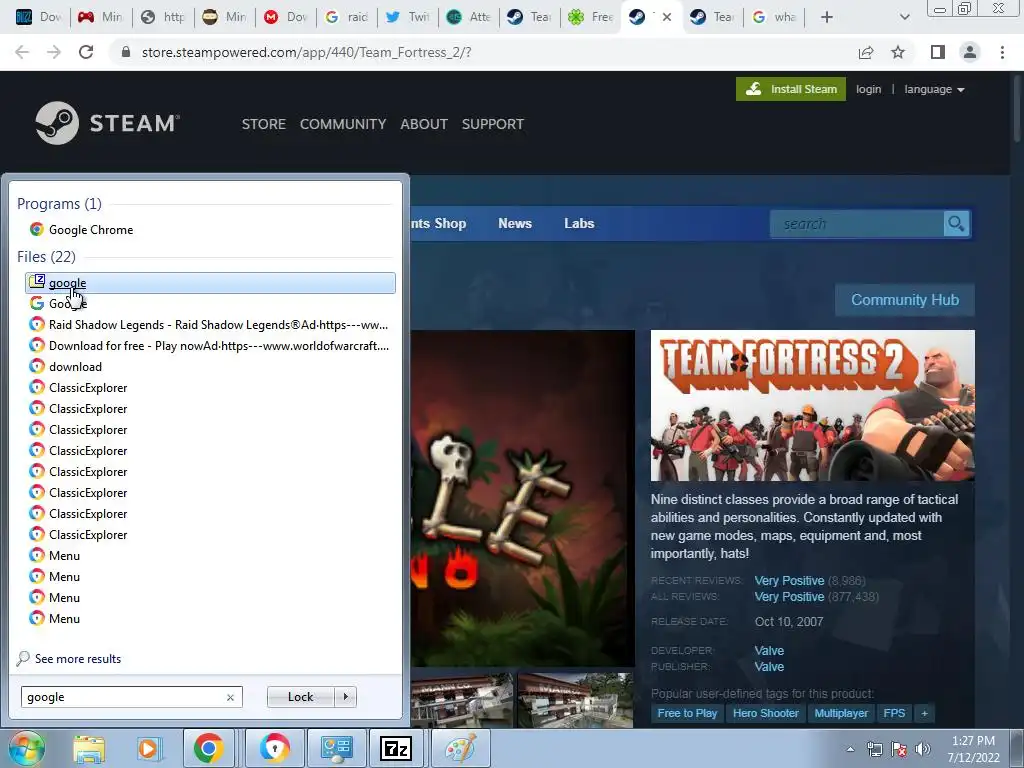Viewport: 1024px width, 768px height.
Task: Open the Community Hub
Action: 904,300
